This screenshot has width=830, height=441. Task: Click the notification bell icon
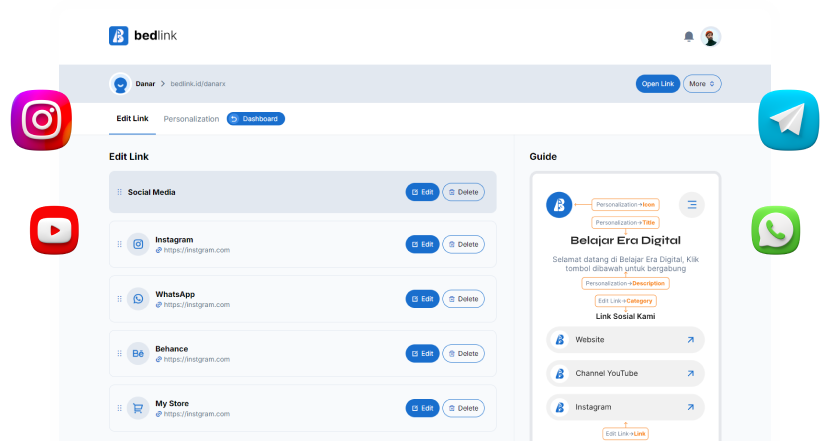coord(689,36)
